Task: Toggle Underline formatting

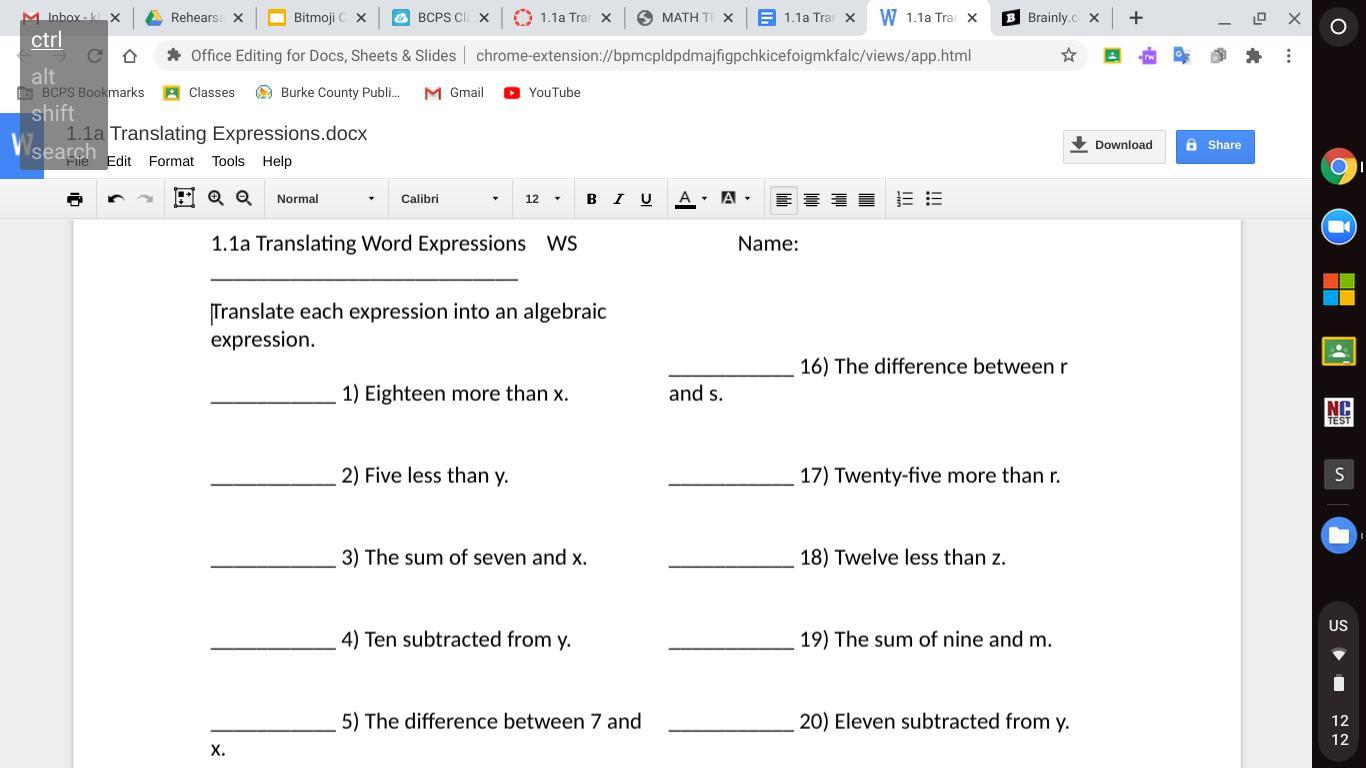Action: pyautogui.click(x=646, y=199)
